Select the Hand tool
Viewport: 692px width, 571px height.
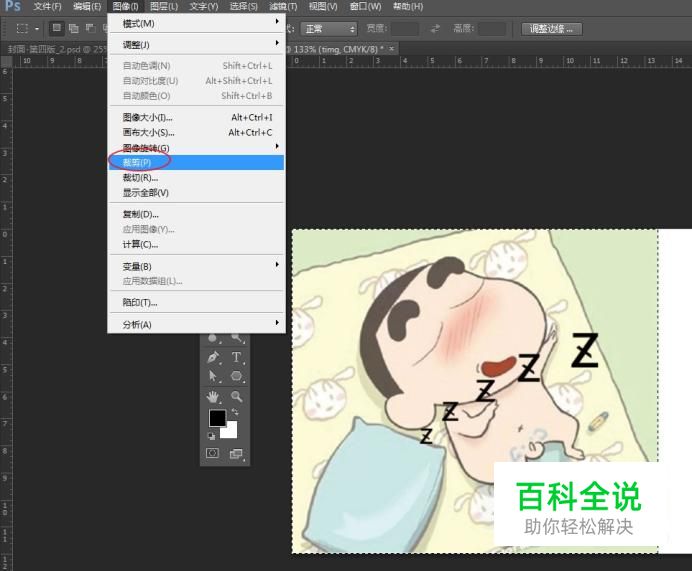(x=214, y=397)
